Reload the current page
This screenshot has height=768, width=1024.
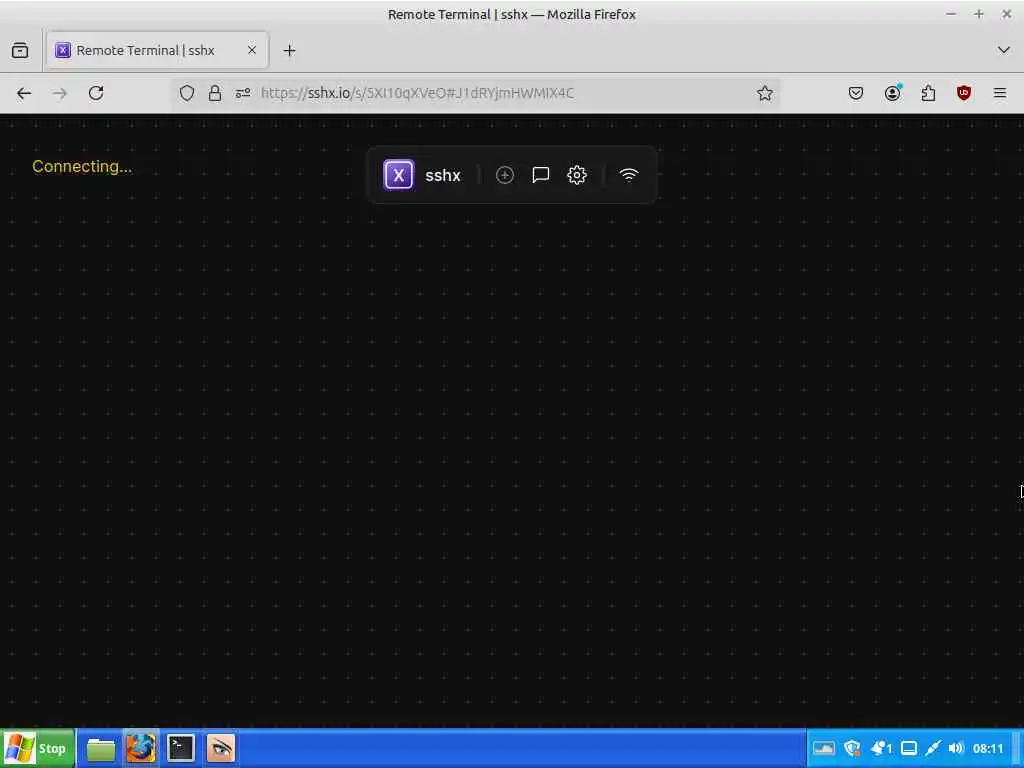[96, 93]
